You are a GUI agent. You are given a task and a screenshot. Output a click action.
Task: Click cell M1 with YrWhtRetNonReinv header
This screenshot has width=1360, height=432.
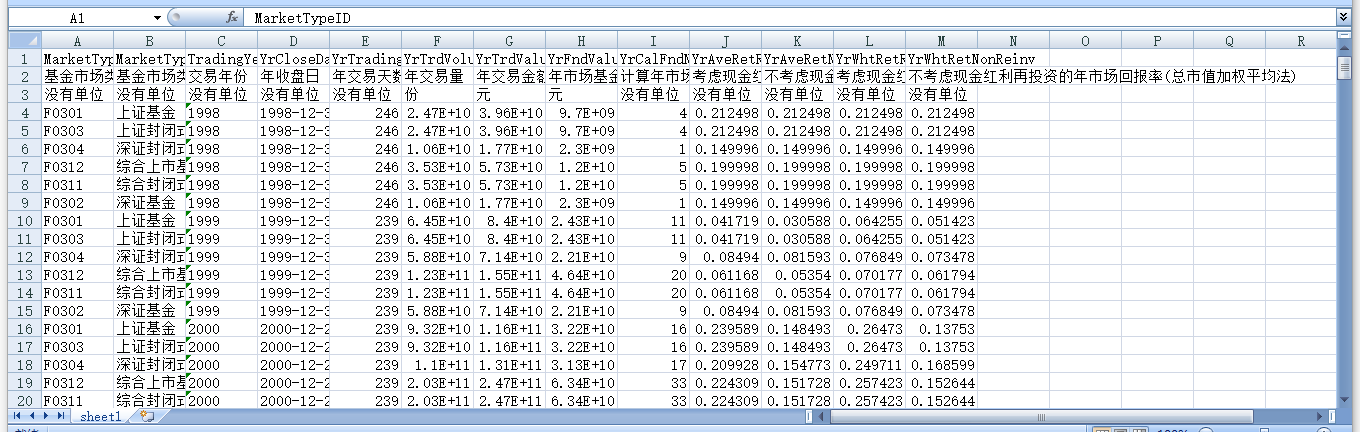tap(941, 59)
